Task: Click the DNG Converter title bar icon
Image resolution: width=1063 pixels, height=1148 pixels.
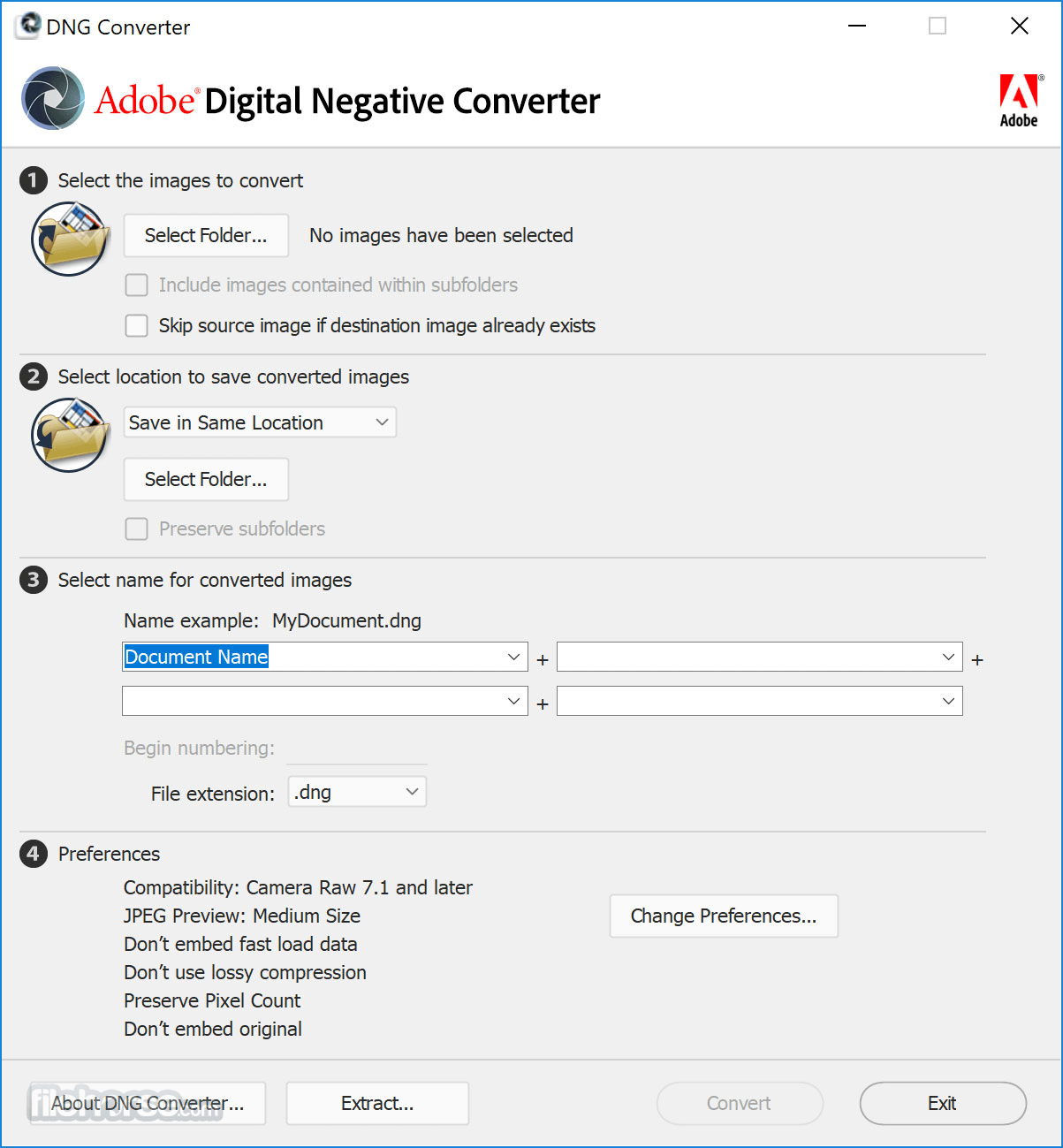Action: 28,26
